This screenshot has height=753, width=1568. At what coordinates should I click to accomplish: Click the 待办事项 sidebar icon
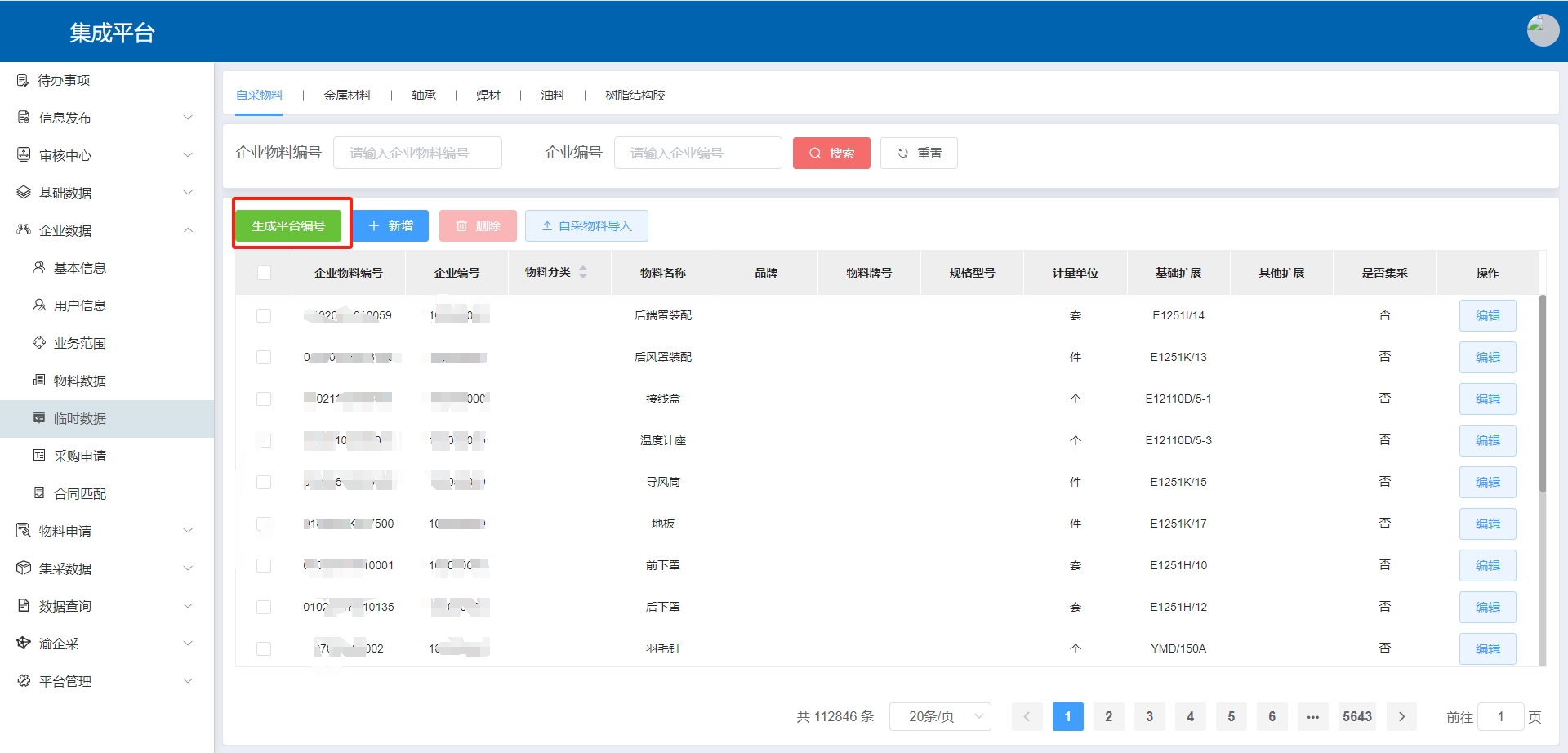[23, 80]
